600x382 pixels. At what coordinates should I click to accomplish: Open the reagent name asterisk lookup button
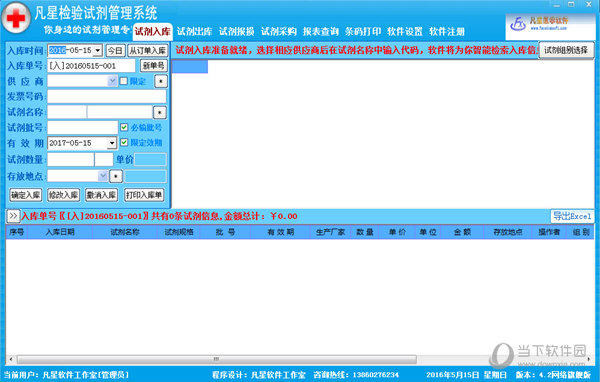pyautogui.click(x=160, y=112)
